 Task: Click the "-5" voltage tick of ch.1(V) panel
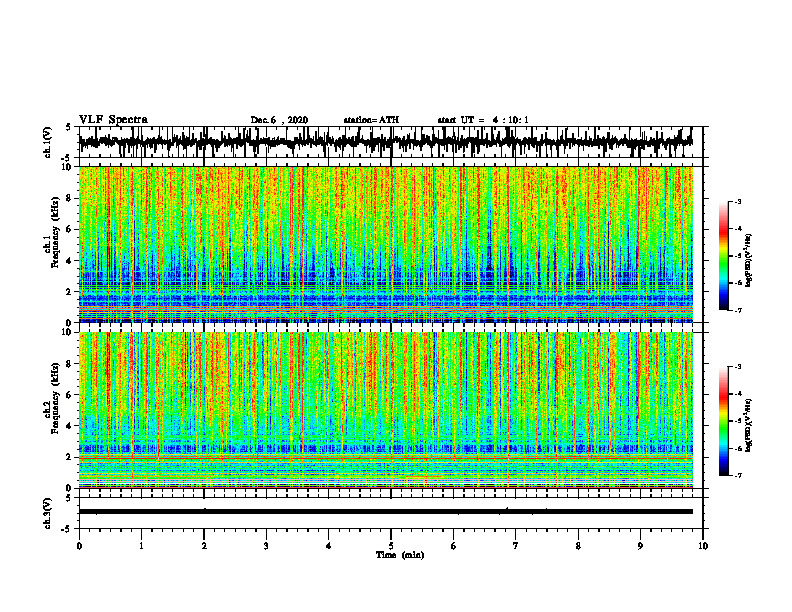point(68,157)
